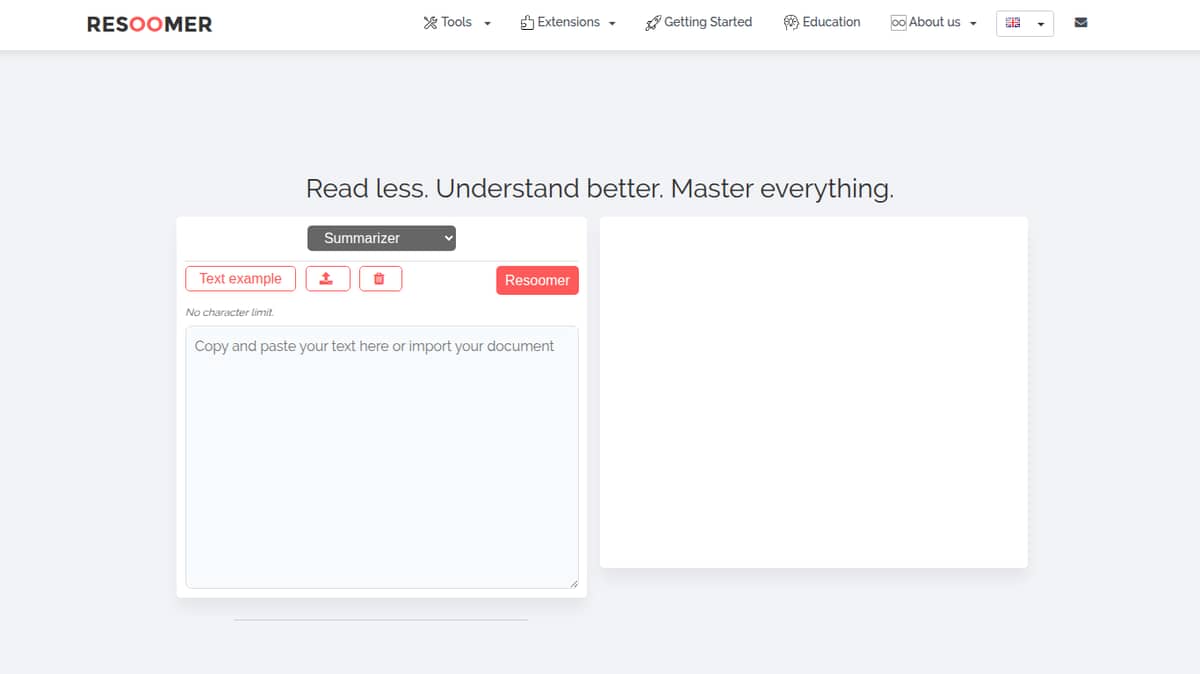Open the Summarizer mode dropdown
This screenshot has width=1200, height=674.
pyautogui.click(x=381, y=238)
